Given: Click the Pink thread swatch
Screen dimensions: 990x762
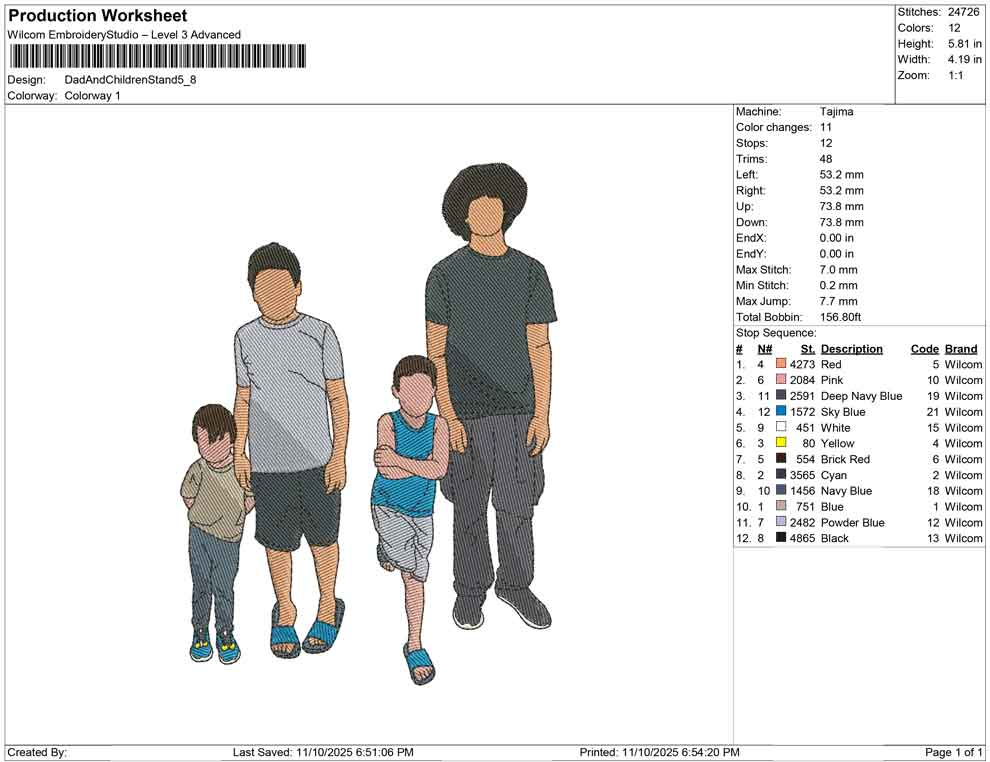Looking at the screenshot, I should tap(779, 380).
